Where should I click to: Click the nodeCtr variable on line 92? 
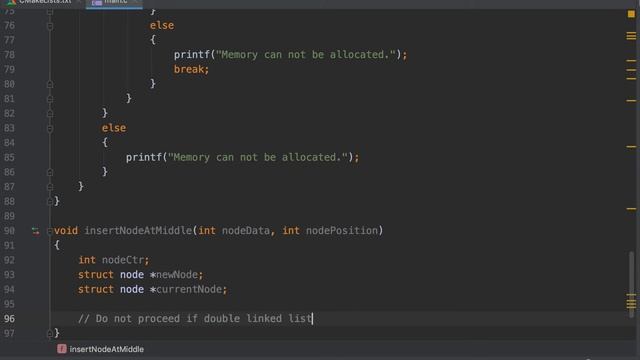[123, 260]
